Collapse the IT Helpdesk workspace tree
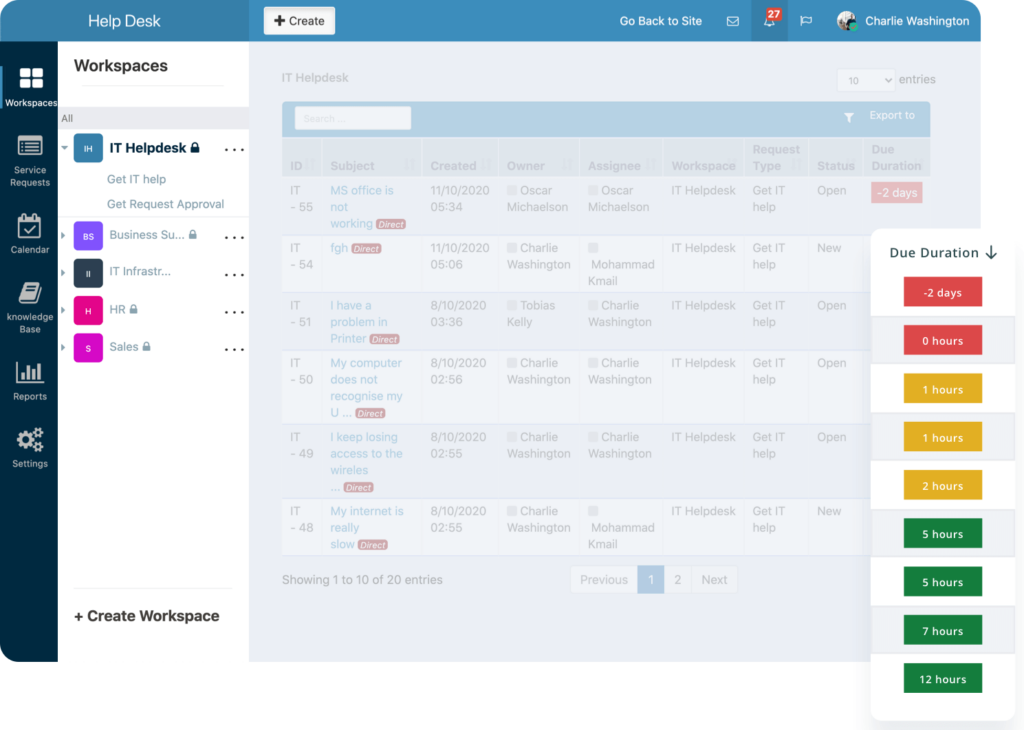 tap(65, 148)
